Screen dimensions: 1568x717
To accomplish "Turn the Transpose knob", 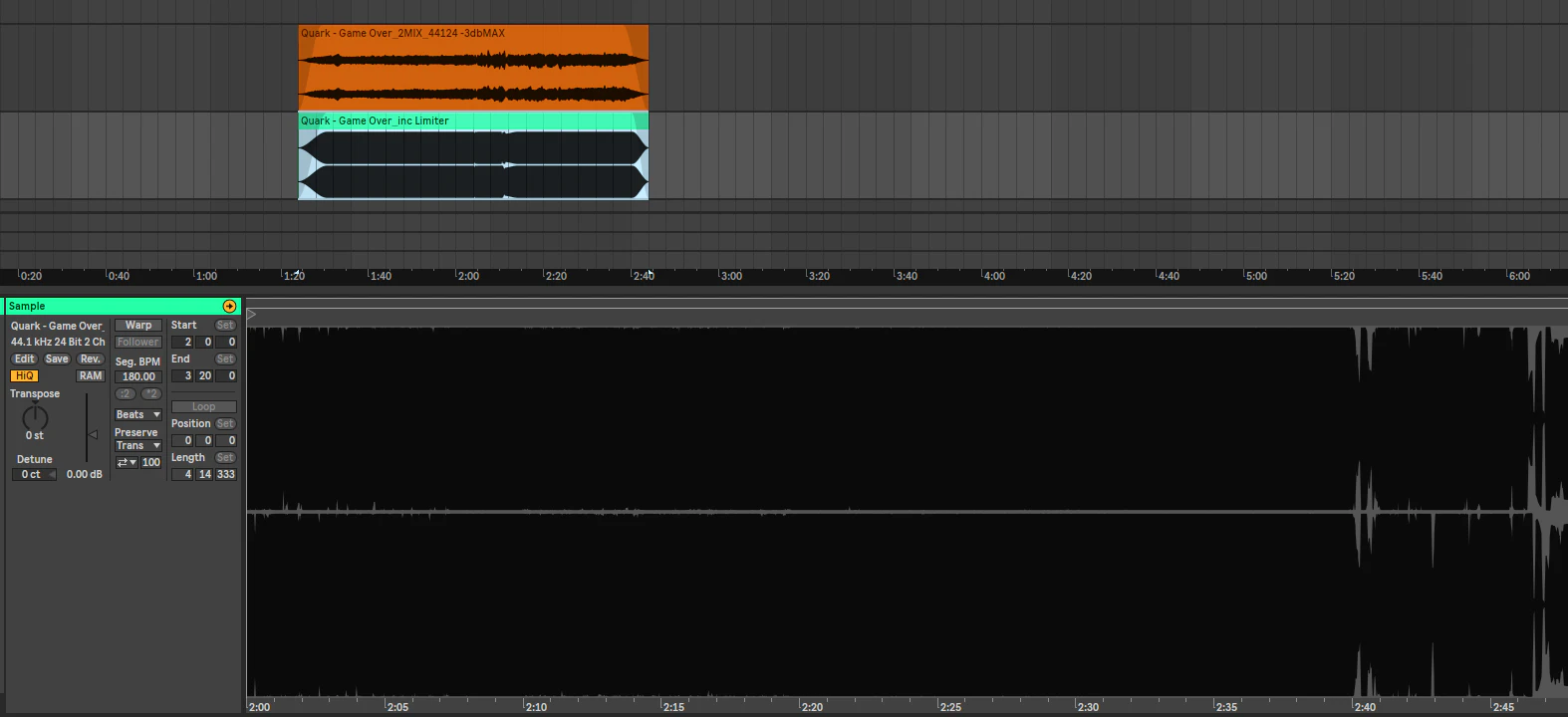I will [35, 417].
